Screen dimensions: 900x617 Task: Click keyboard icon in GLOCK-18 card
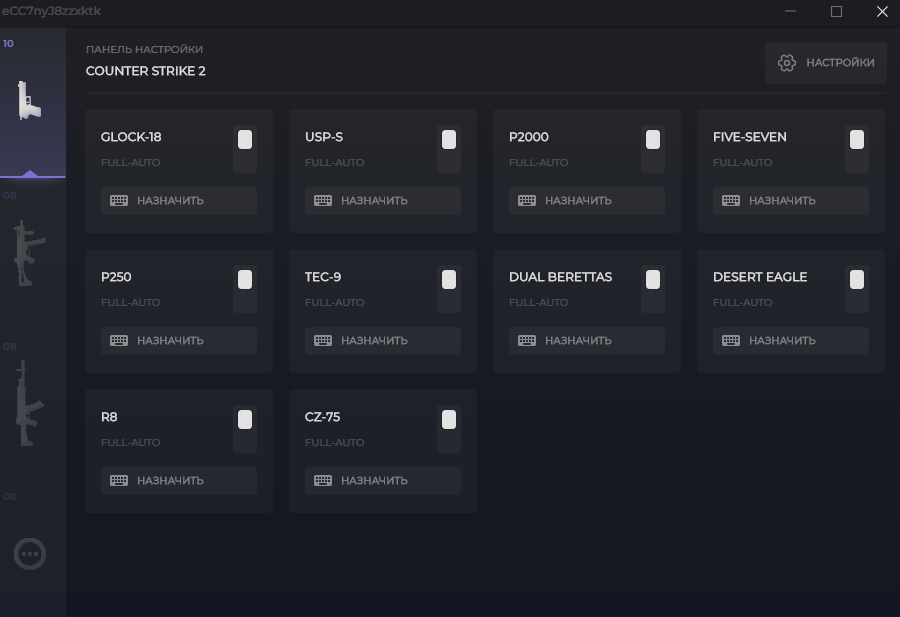tap(119, 200)
